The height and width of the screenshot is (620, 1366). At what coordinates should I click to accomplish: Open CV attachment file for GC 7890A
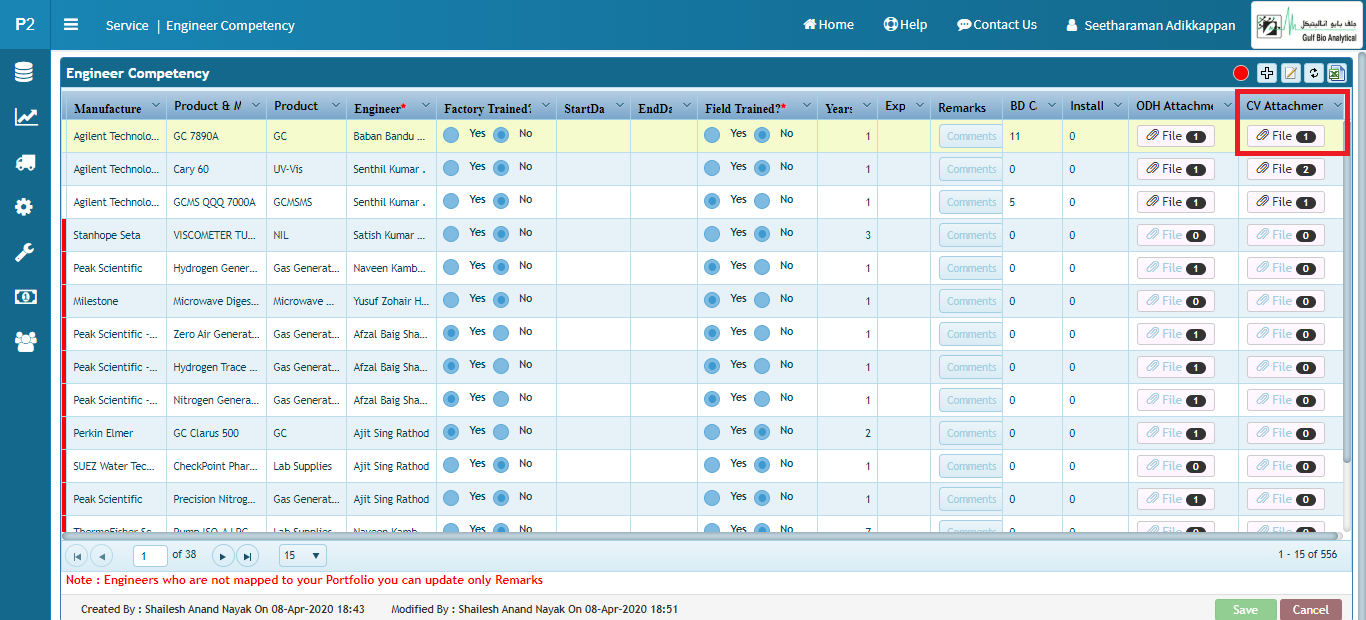click(1286, 136)
